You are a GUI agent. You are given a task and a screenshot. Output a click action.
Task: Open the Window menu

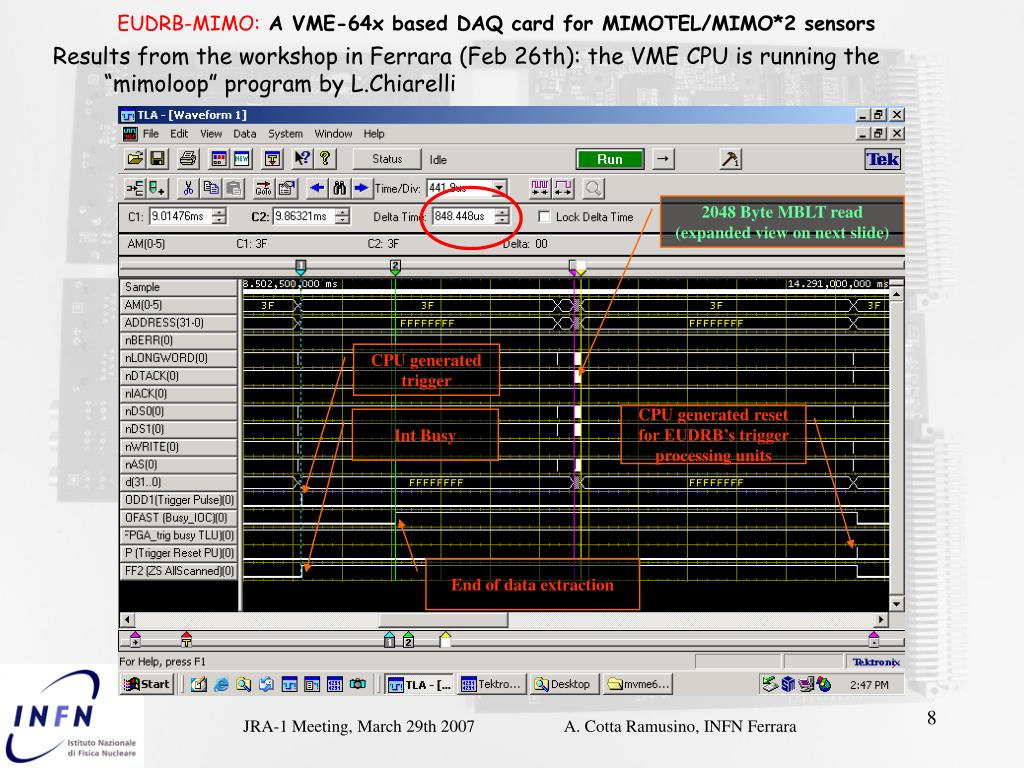point(333,133)
